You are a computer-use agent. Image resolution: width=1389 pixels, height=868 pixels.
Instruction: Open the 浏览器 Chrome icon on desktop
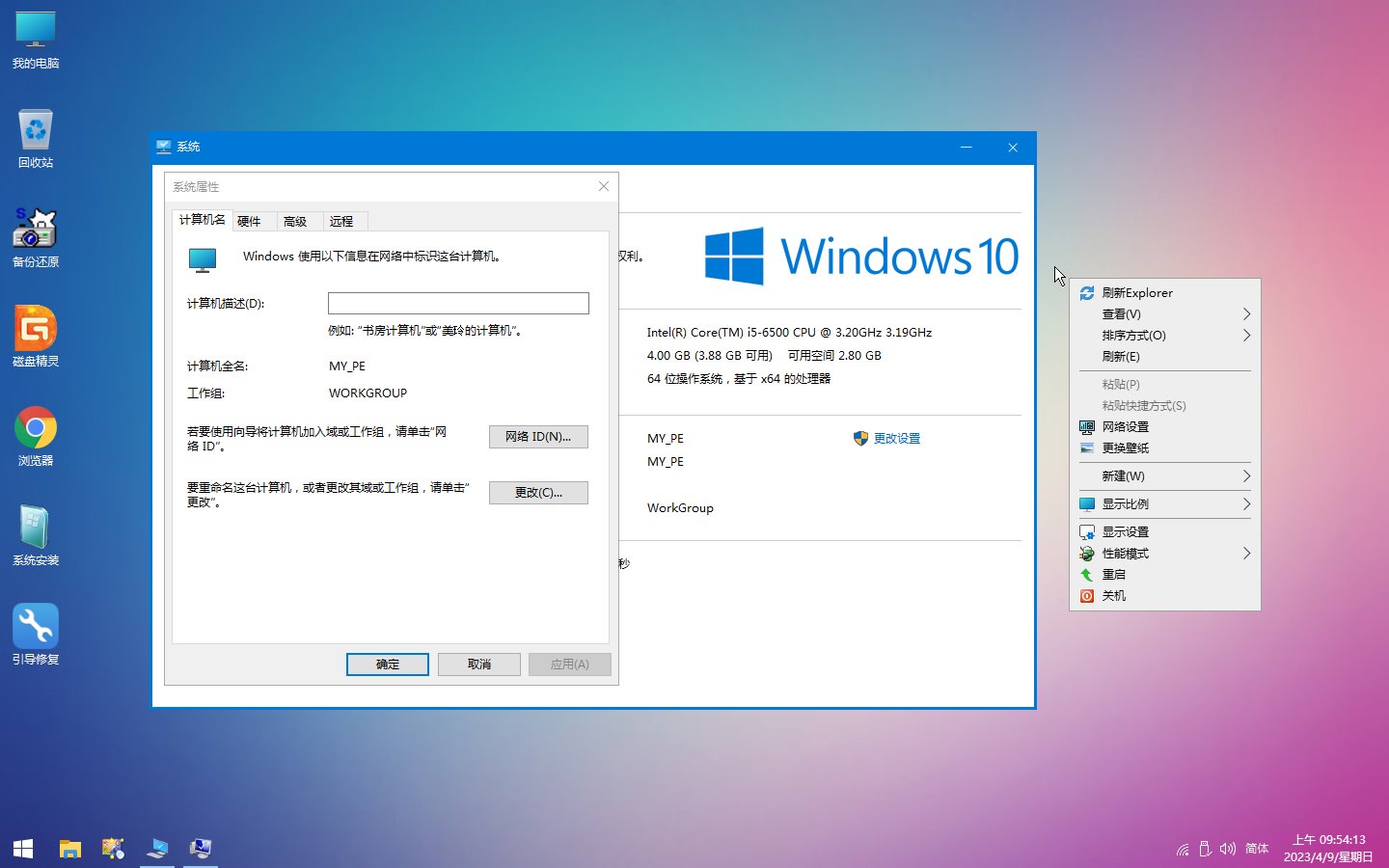[36, 437]
